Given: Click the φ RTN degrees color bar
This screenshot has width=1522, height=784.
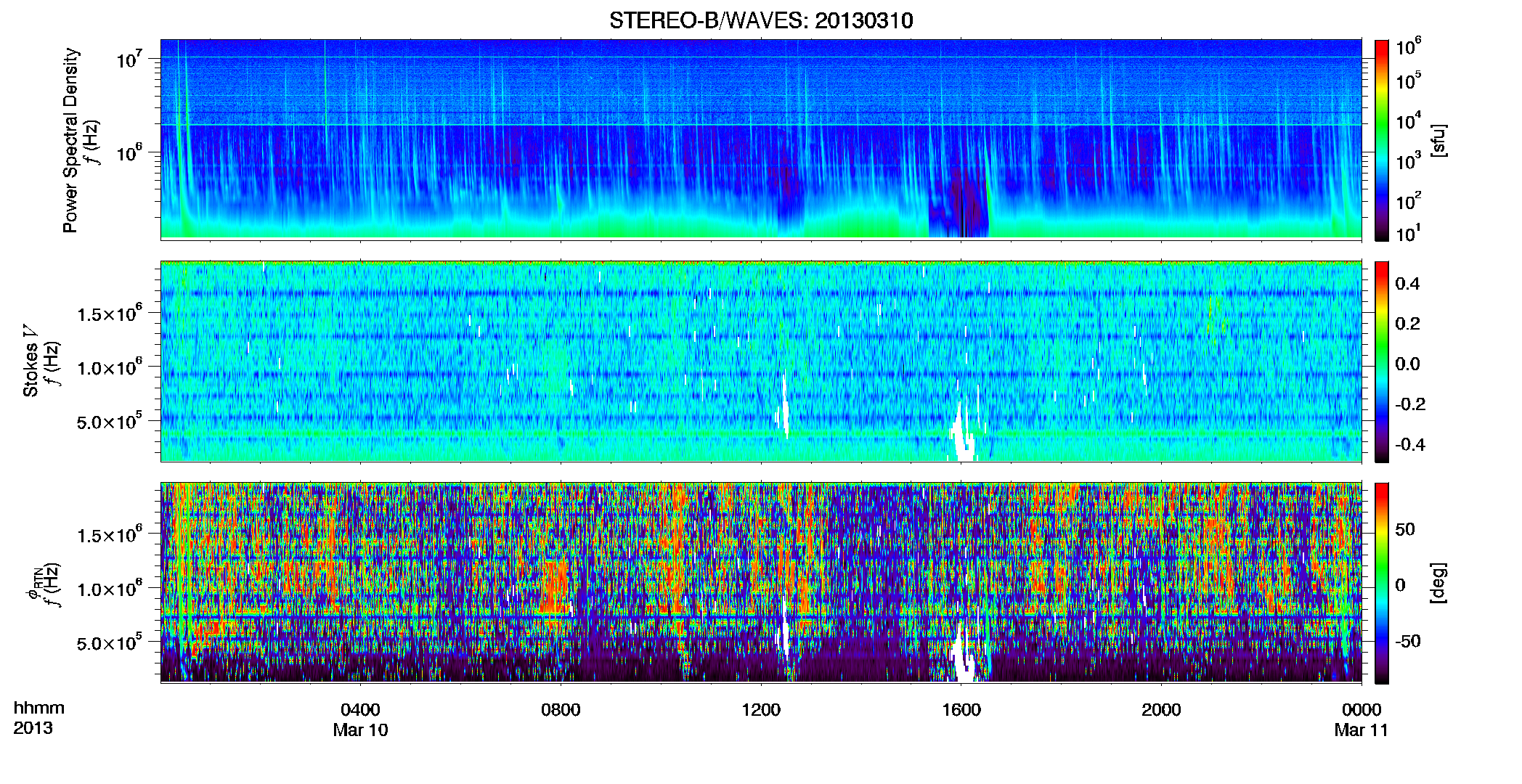Looking at the screenshot, I should click(1382, 583).
